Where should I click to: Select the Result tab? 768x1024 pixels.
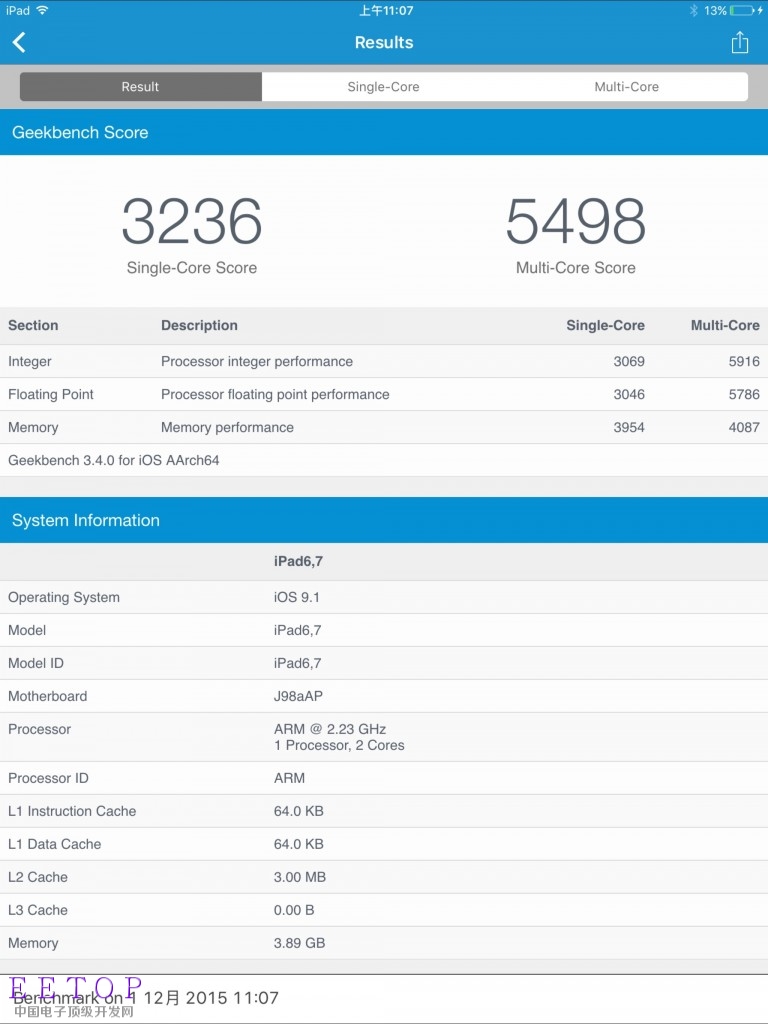tap(140, 87)
